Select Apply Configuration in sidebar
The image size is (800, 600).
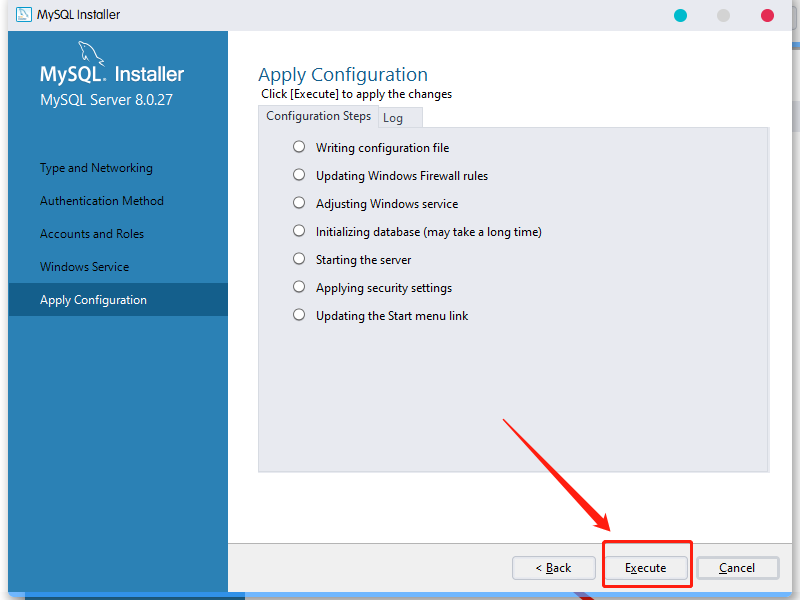118,299
